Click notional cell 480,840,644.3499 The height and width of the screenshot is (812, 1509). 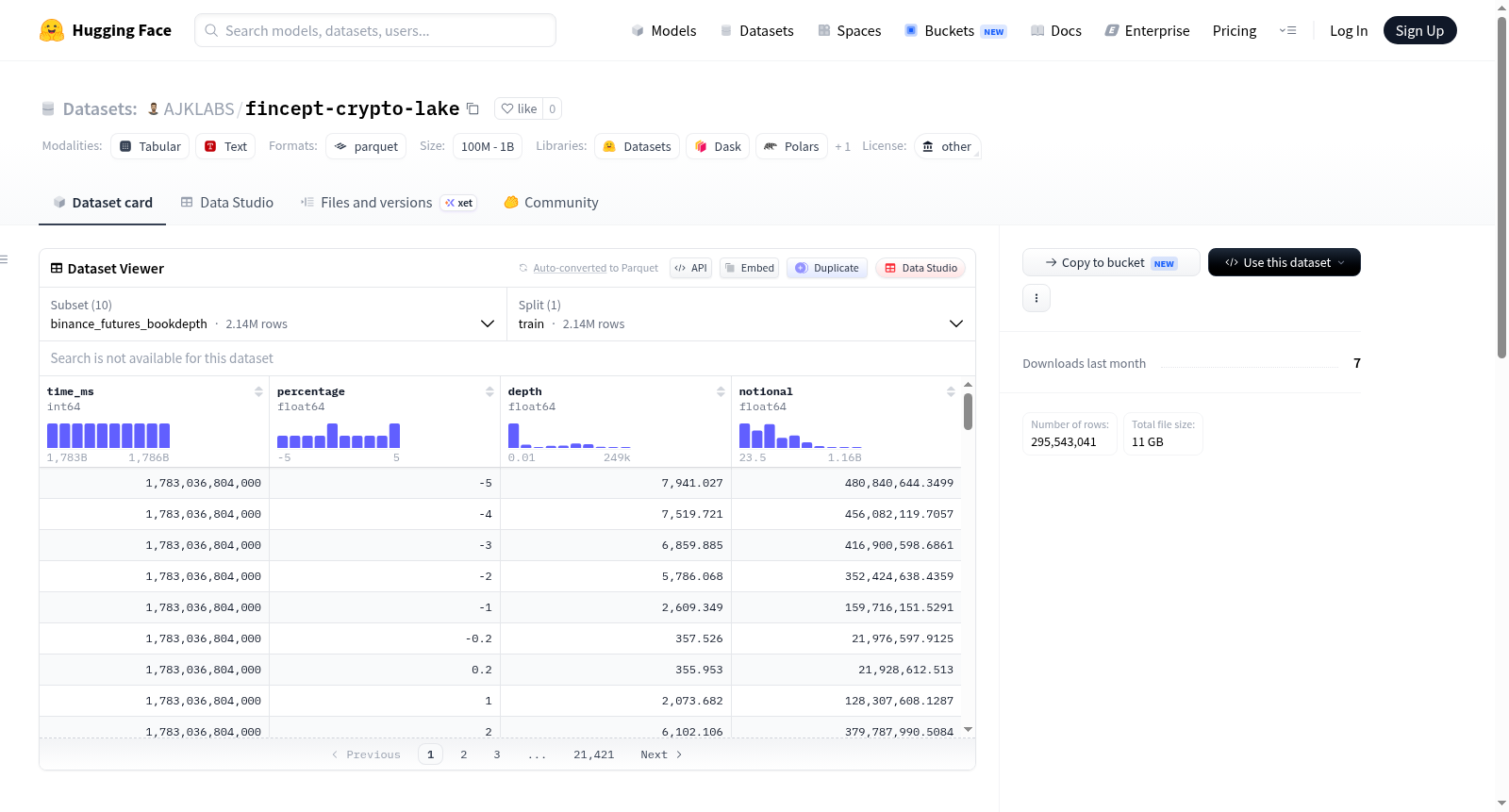tap(847, 483)
